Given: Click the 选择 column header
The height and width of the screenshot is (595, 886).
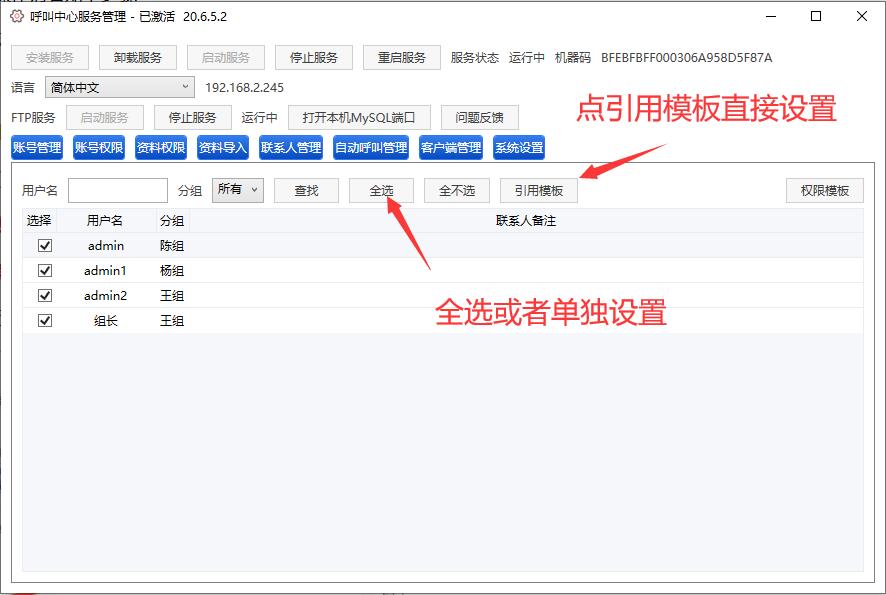Looking at the screenshot, I should pyautogui.click(x=39, y=220).
